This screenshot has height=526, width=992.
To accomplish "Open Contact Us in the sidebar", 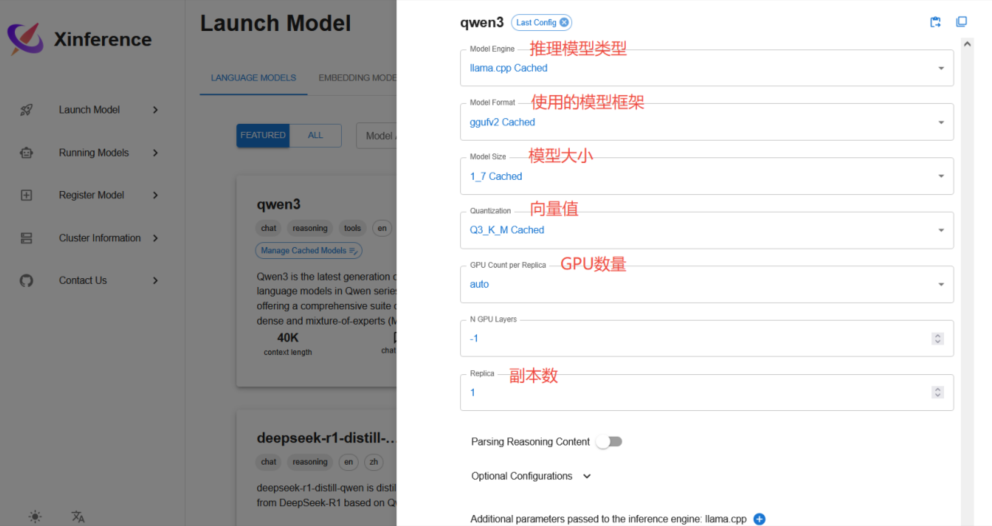I will (x=83, y=280).
